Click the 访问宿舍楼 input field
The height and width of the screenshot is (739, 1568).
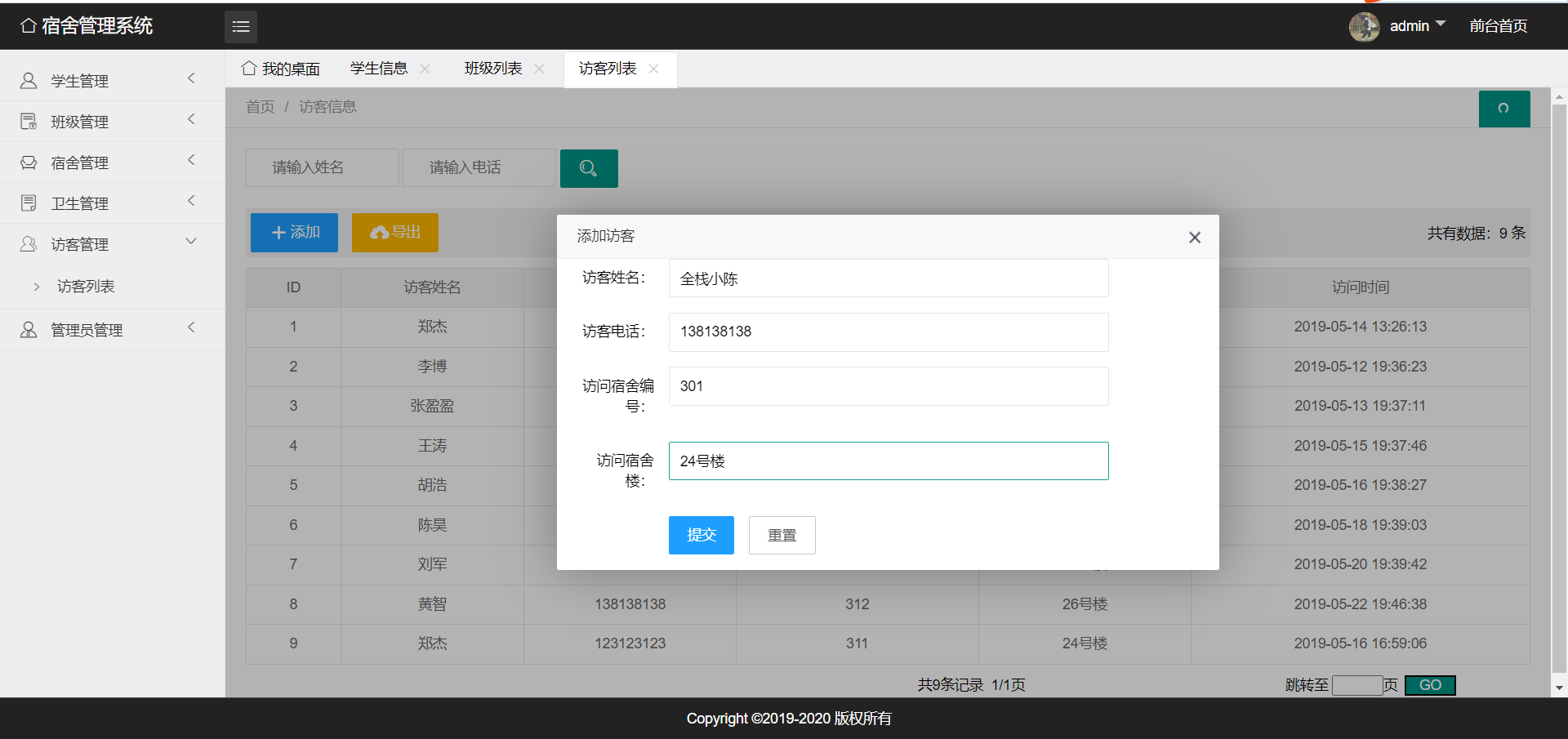coord(889,461)
